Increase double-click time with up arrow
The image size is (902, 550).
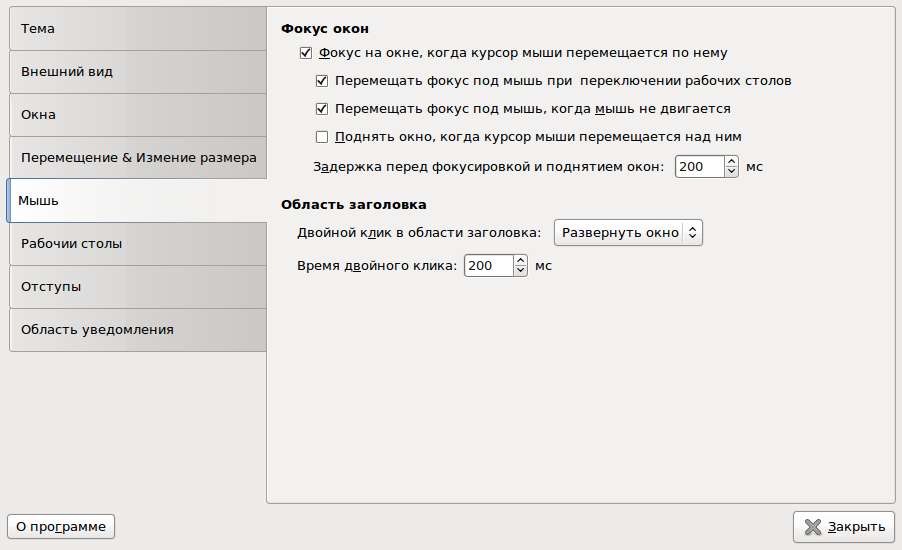[520, 260]
